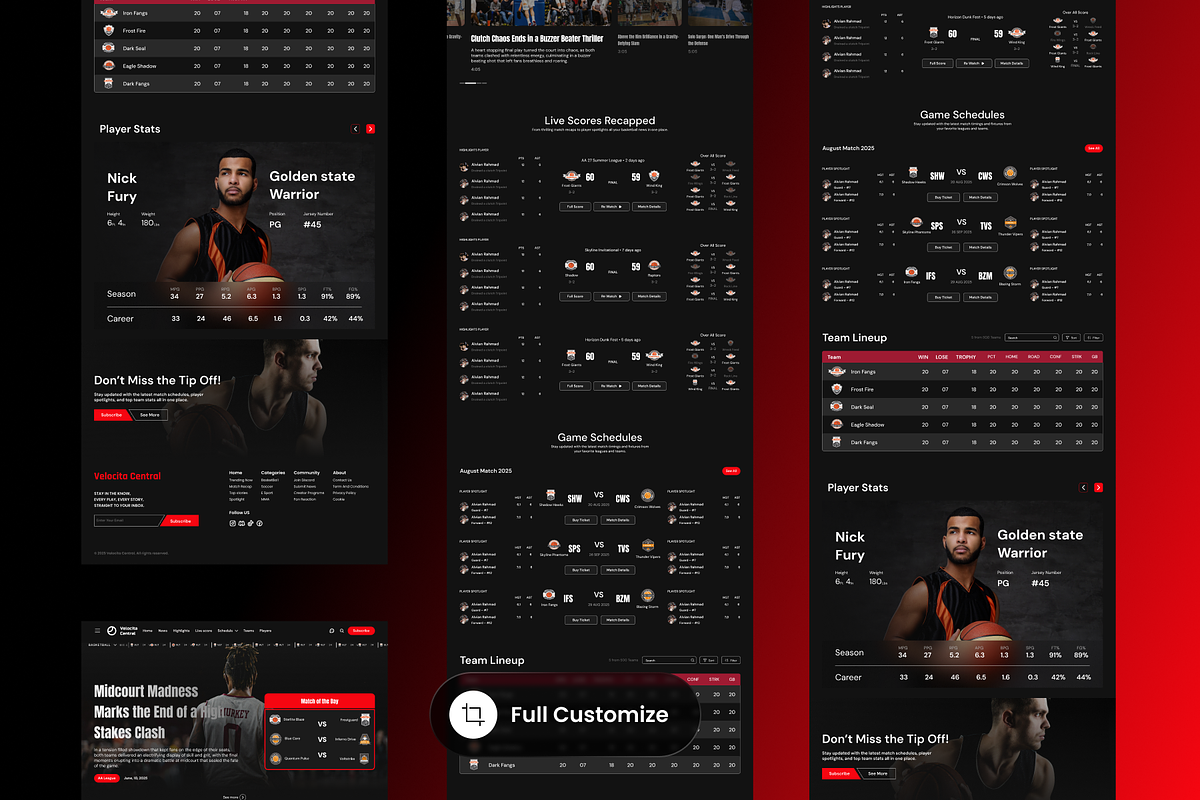Open the Clutch Chaos buzzer beater headline
This screenshot has height=800, width=1200.
click(x=537, y=38)
